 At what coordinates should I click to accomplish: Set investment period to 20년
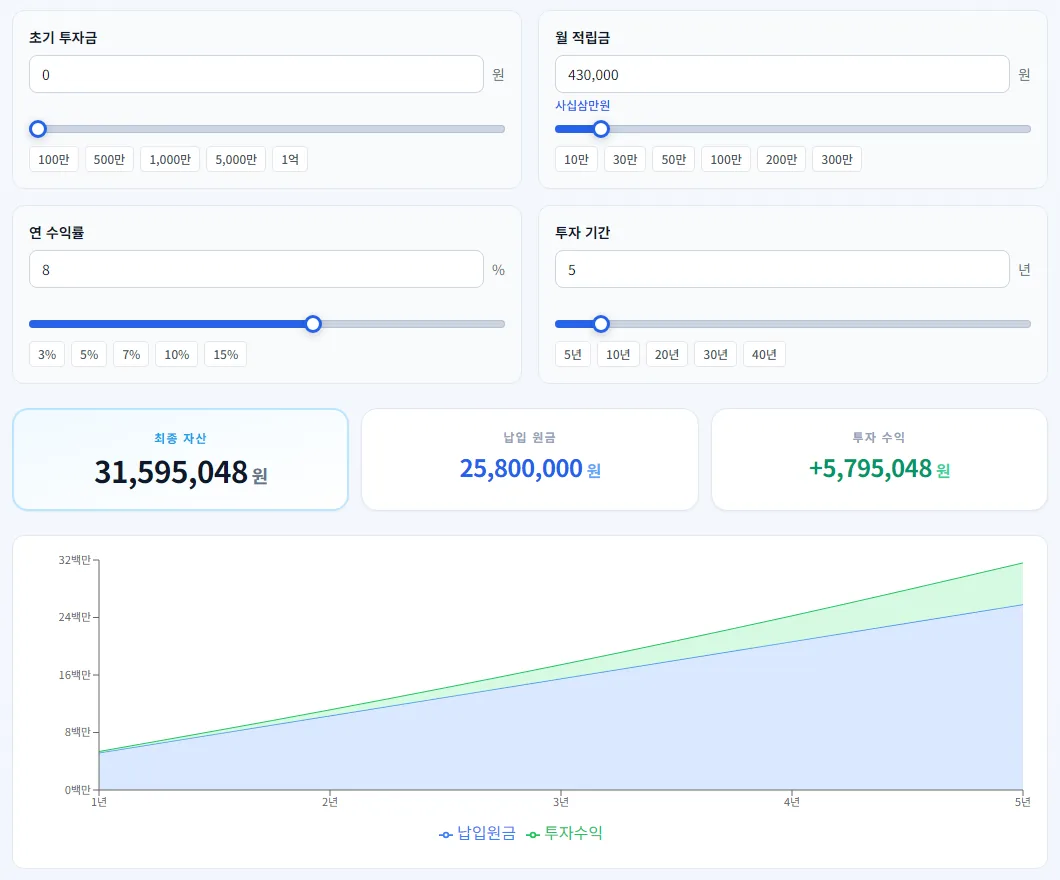[x=667, y=354]
